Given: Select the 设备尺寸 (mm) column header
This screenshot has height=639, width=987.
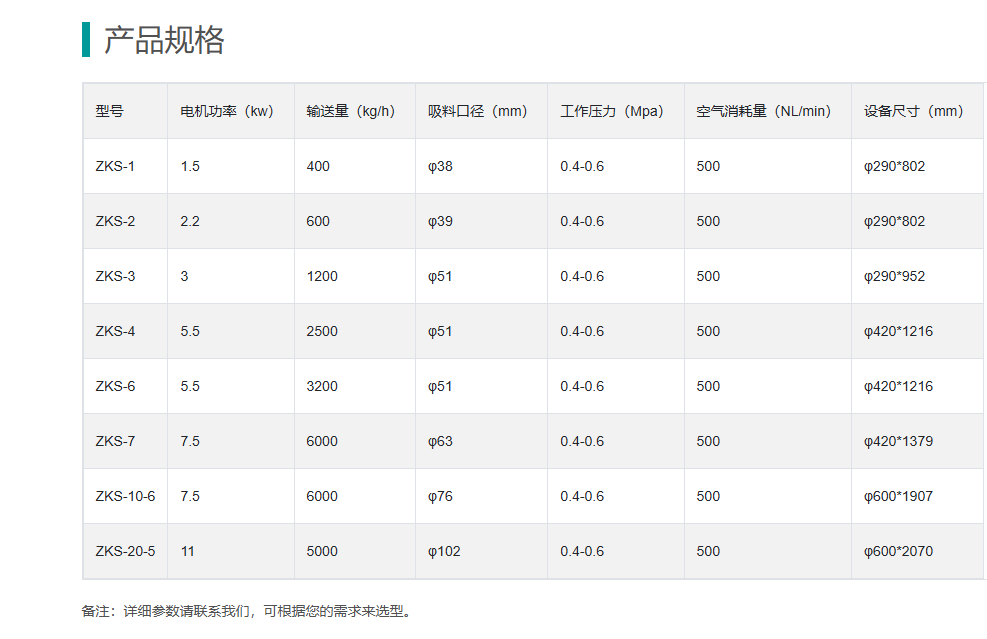Looking at the screenshot, I should 913,111.
